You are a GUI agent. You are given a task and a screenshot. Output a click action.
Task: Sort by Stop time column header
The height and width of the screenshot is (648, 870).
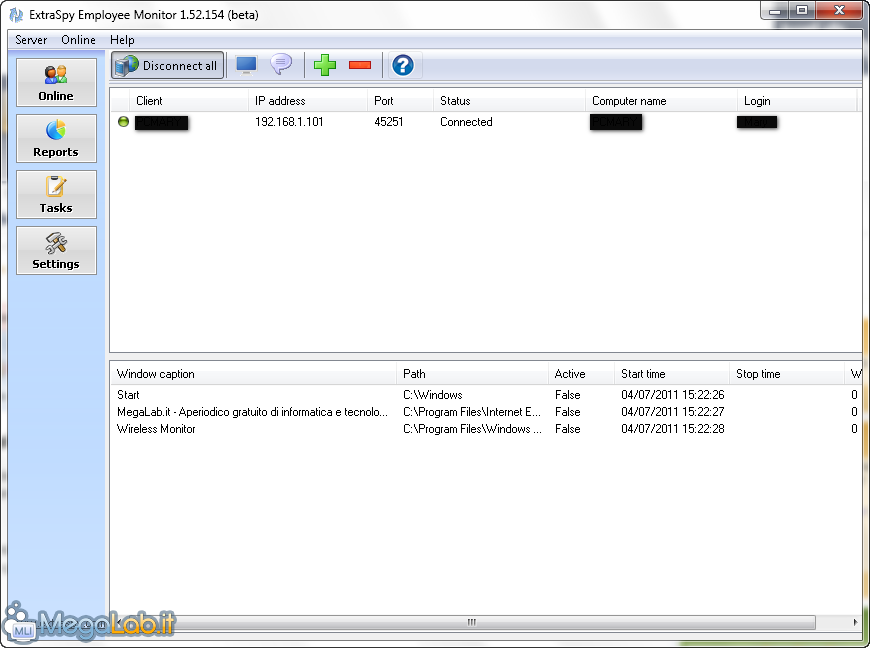click(787, 374)
